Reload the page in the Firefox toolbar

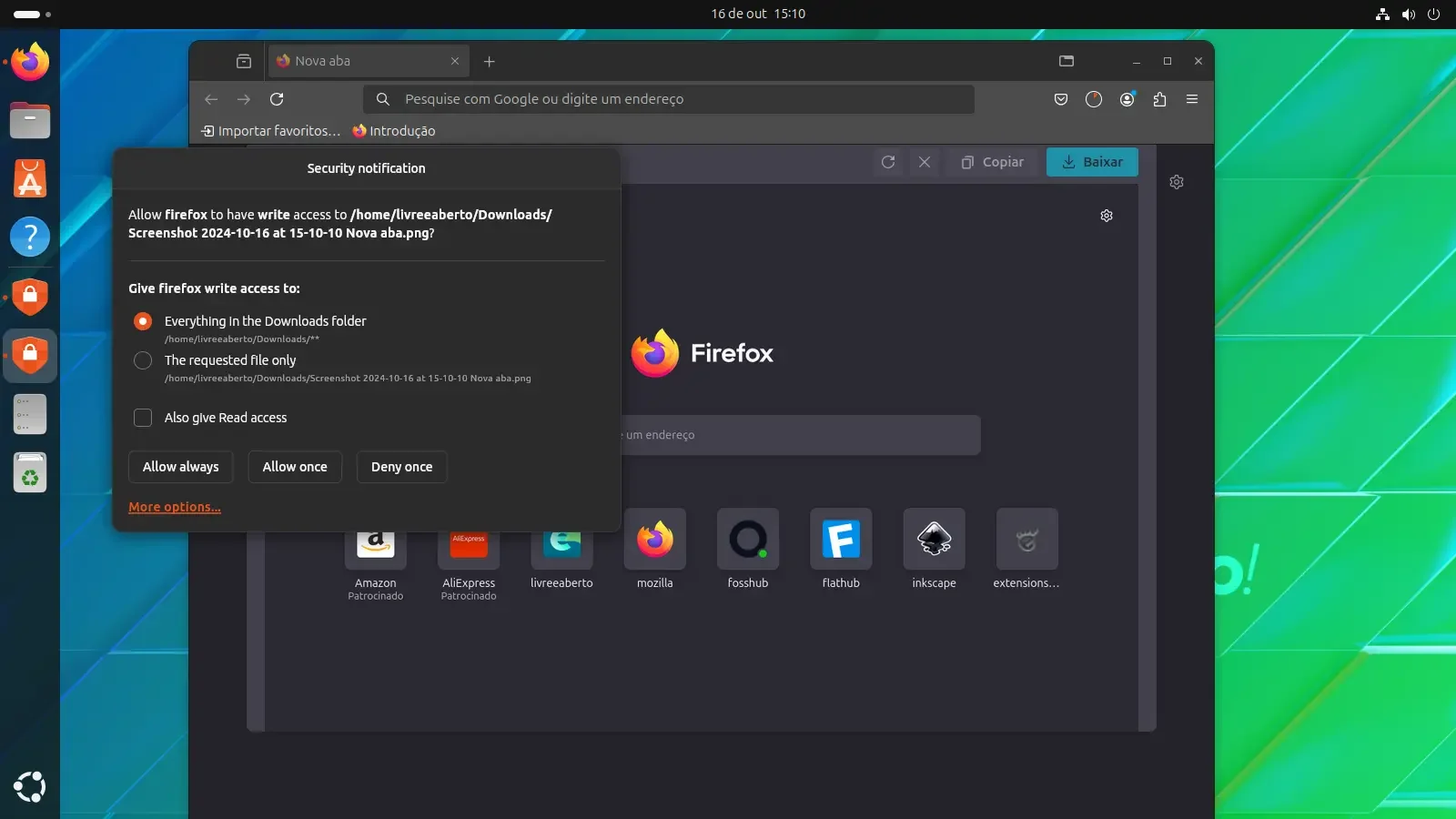[277, 99]
